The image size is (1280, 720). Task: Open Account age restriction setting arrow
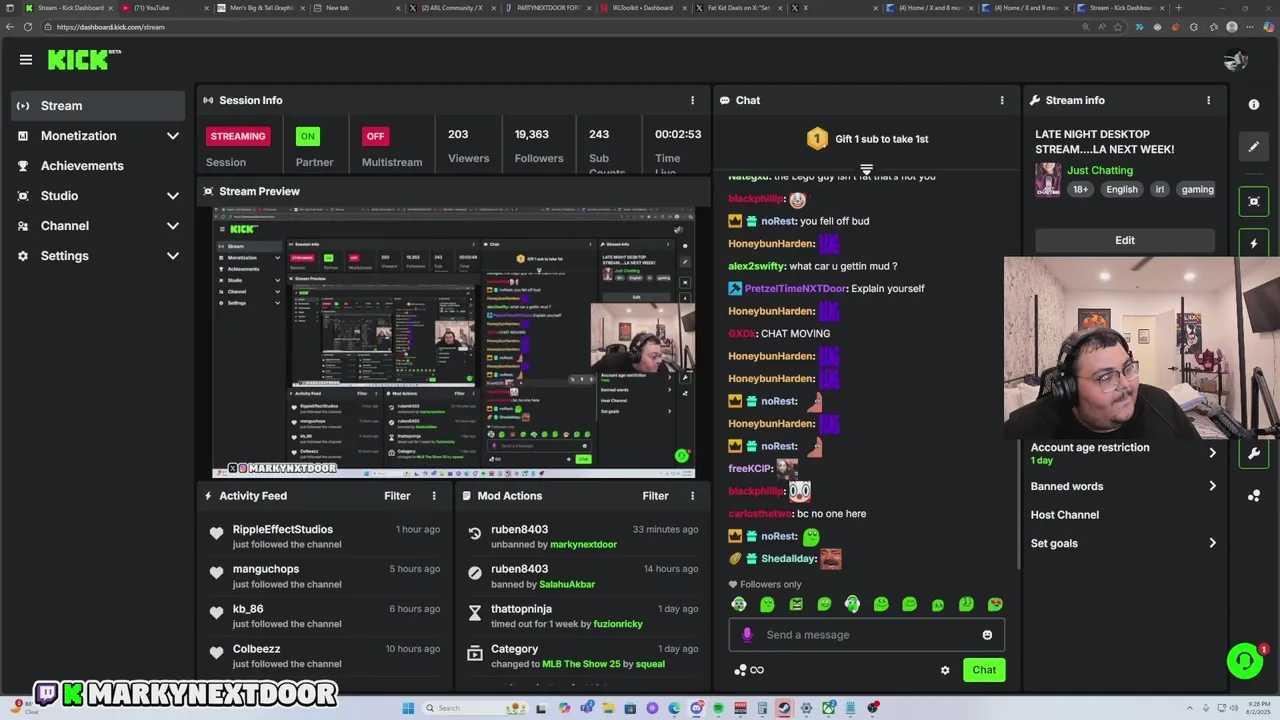click(x=1212, y=453)
